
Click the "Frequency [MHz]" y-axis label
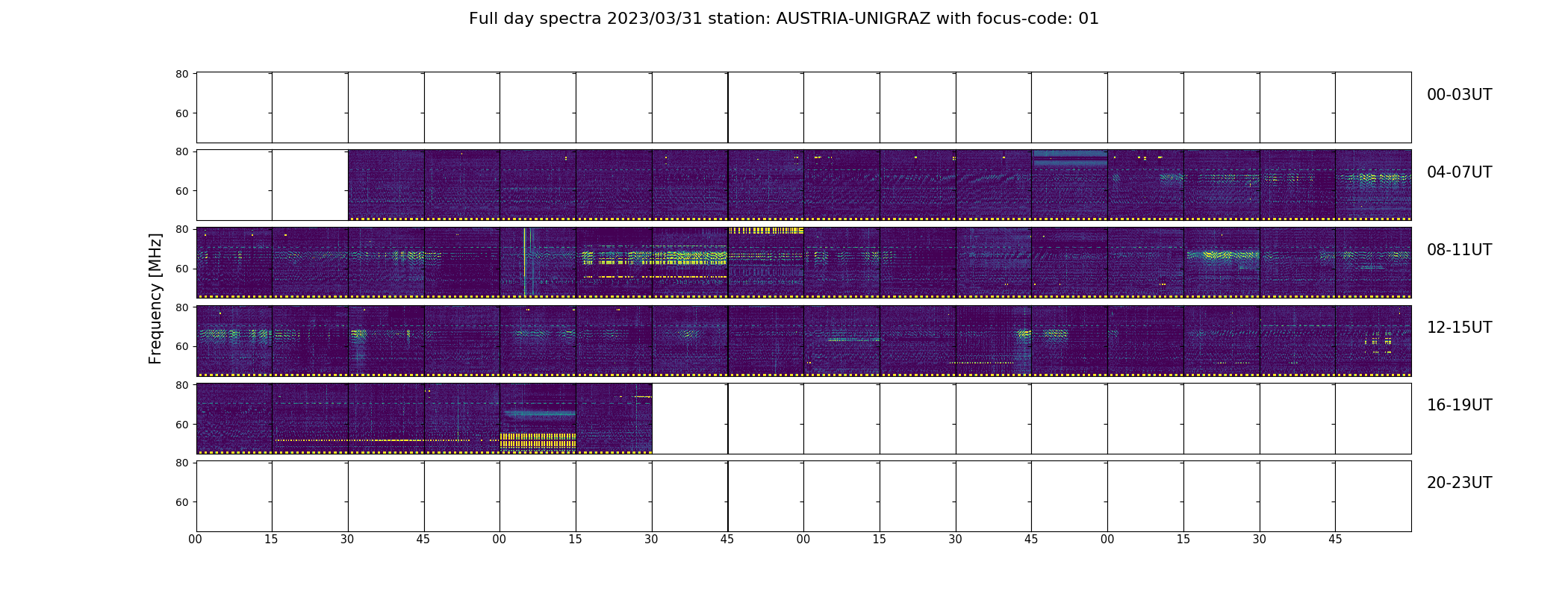point(155,298)
